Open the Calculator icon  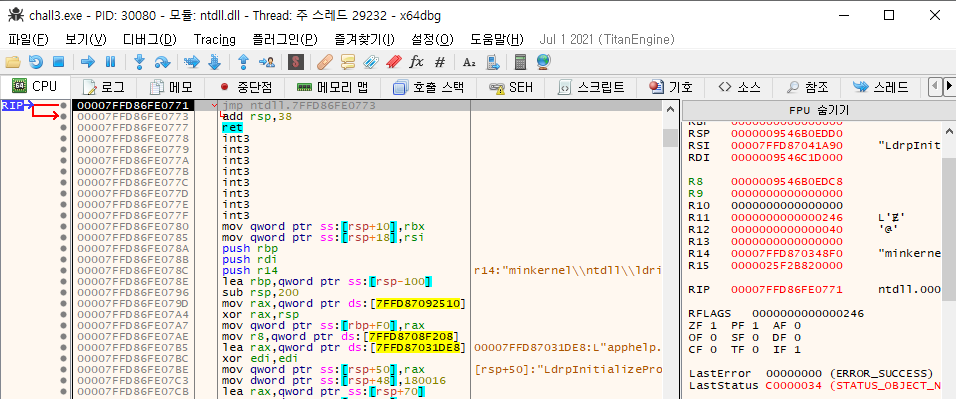[520, 62]
